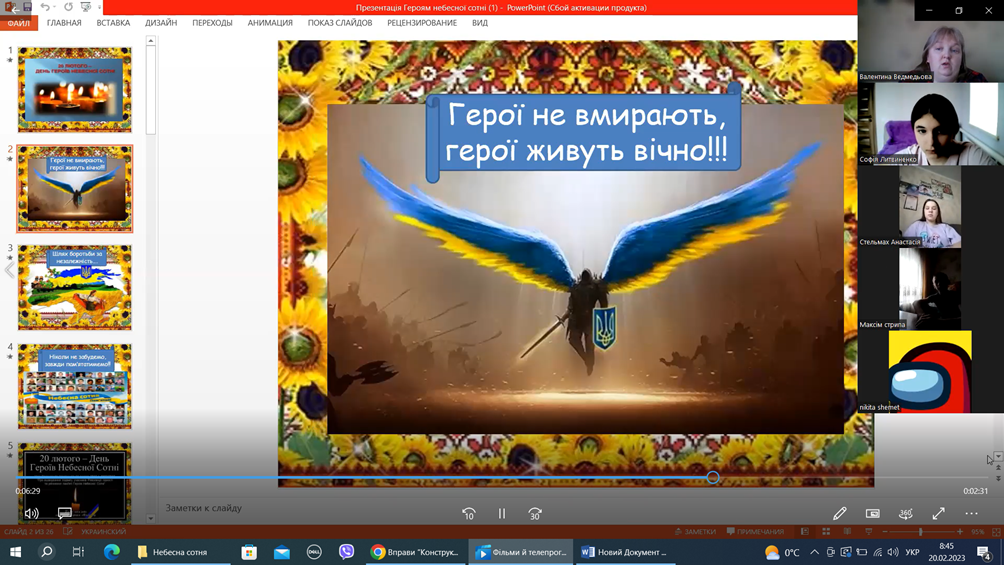Go to the ПЕРЕХОДЫ ribbon tab
1004x565 pixels.
click(x=212, y=23)
